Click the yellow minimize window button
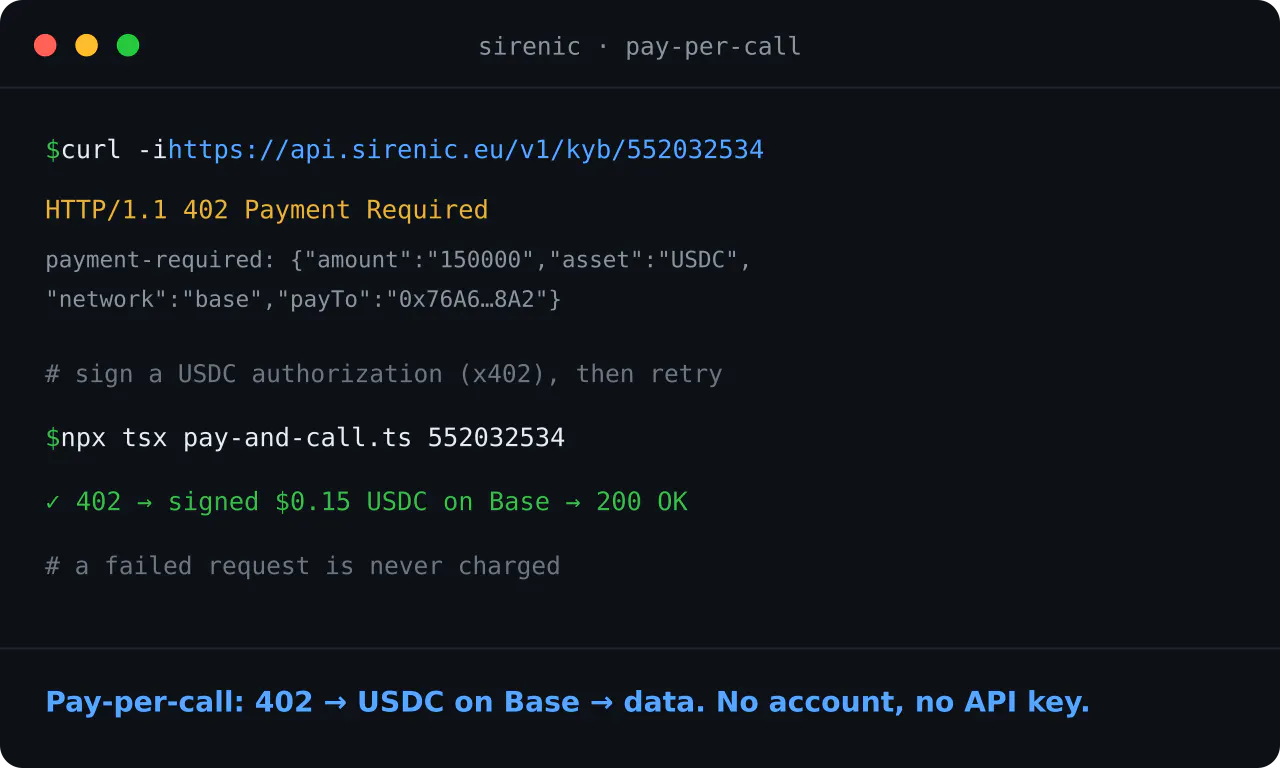 [87, 45]
